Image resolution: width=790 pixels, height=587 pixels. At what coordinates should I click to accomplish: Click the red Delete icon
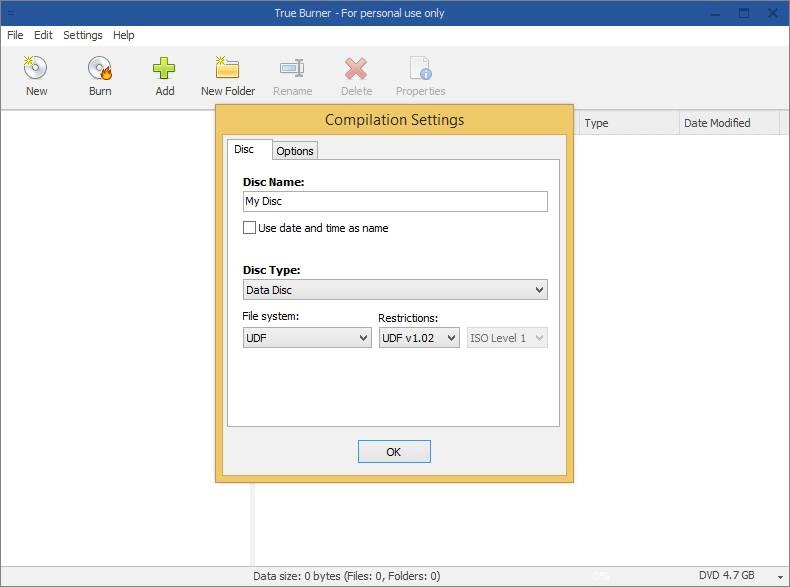(x=356, y=68)
